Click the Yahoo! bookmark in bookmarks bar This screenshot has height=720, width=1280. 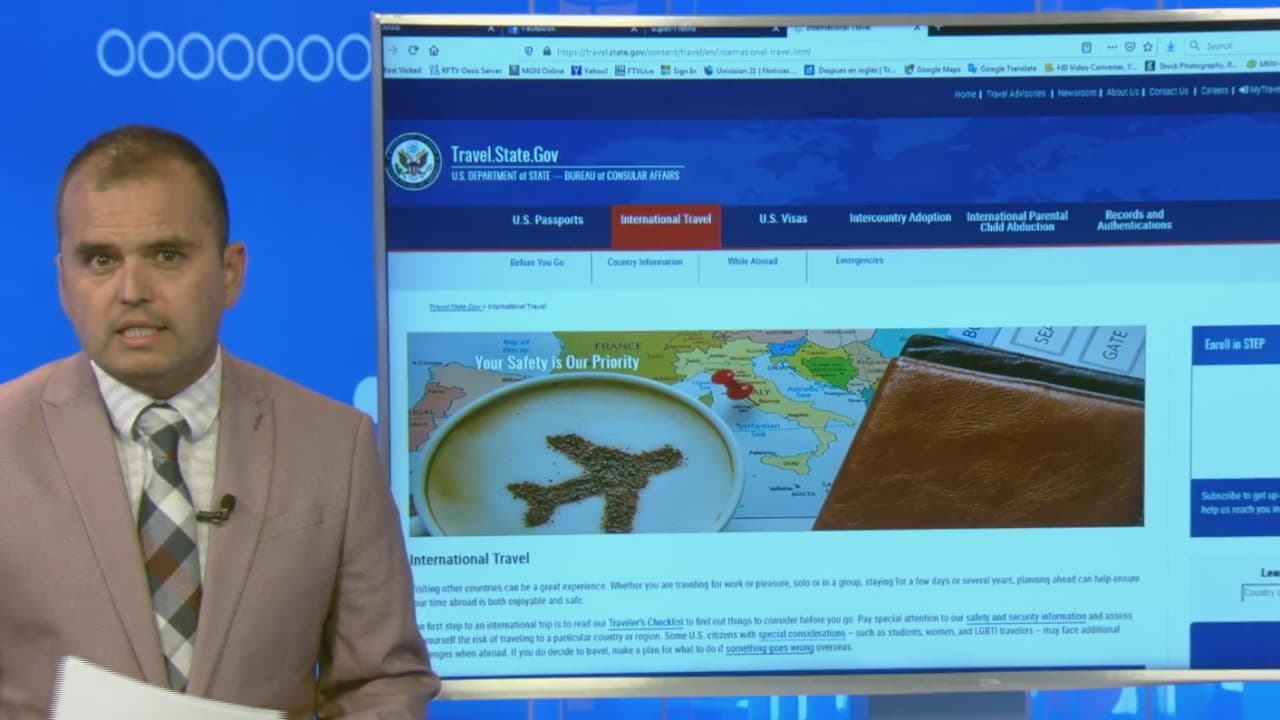pyautogui.click(x=589, y=71)
